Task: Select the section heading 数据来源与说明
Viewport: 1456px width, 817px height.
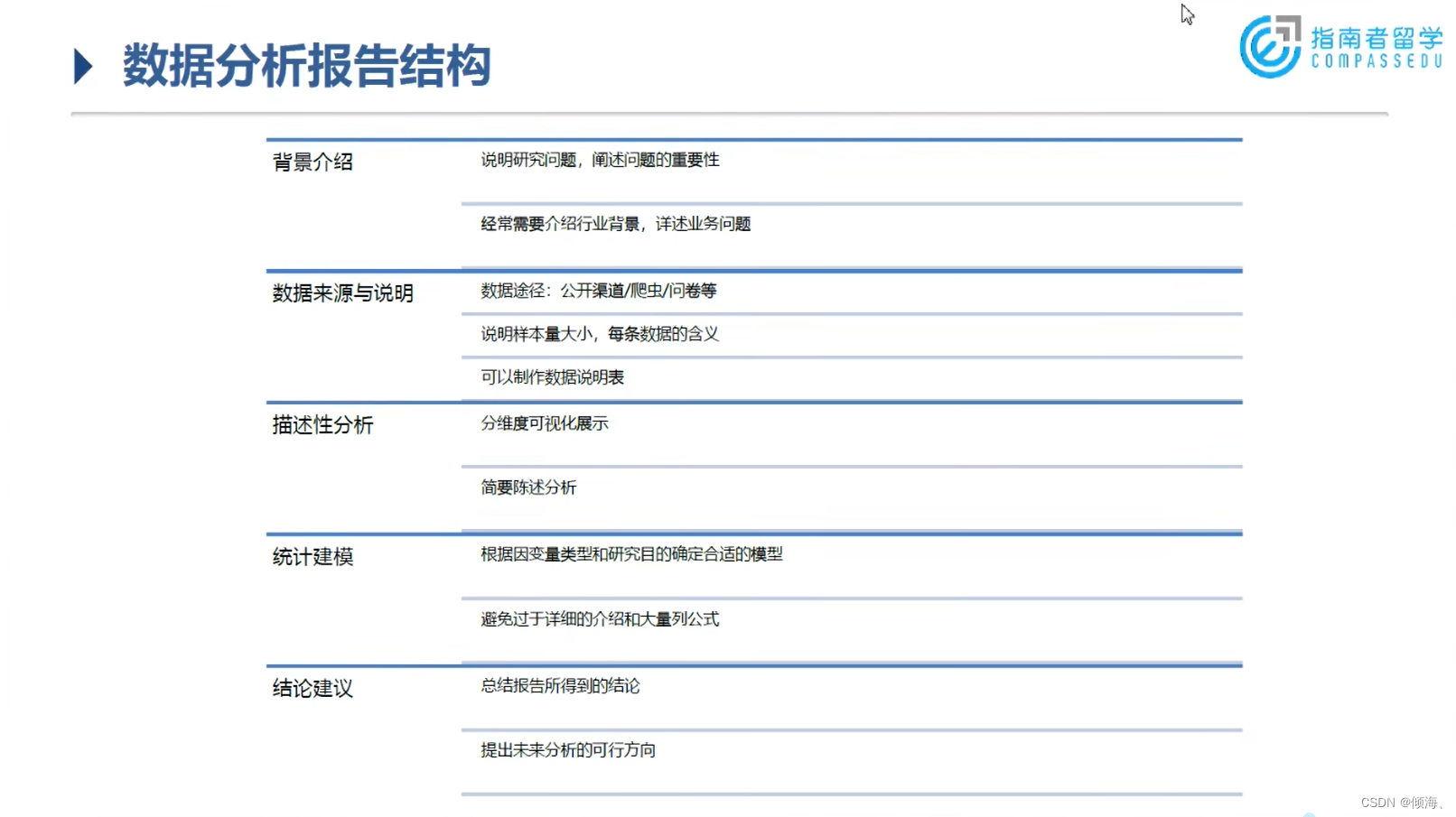Action: coord(343,293)
